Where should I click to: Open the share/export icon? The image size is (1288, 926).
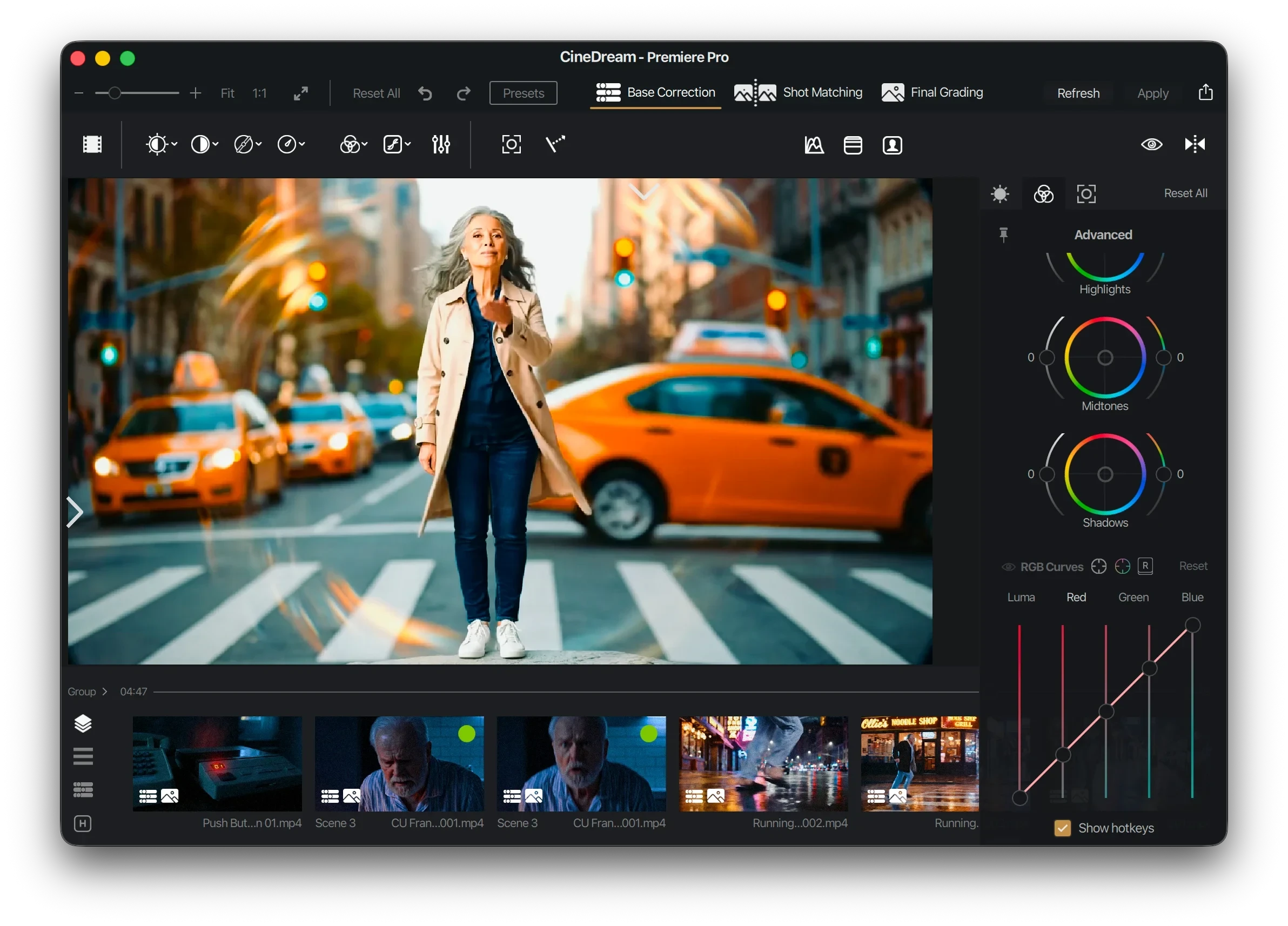point(1205,92)
